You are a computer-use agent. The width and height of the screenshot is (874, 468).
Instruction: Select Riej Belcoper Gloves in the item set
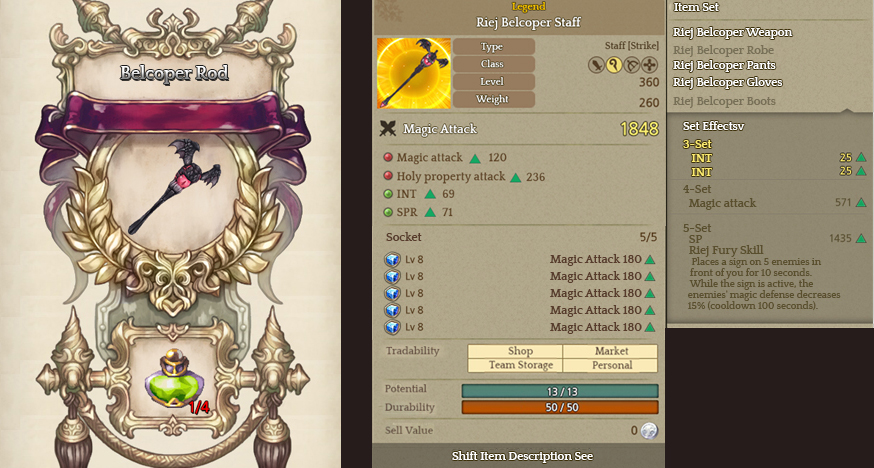[727, 82]
